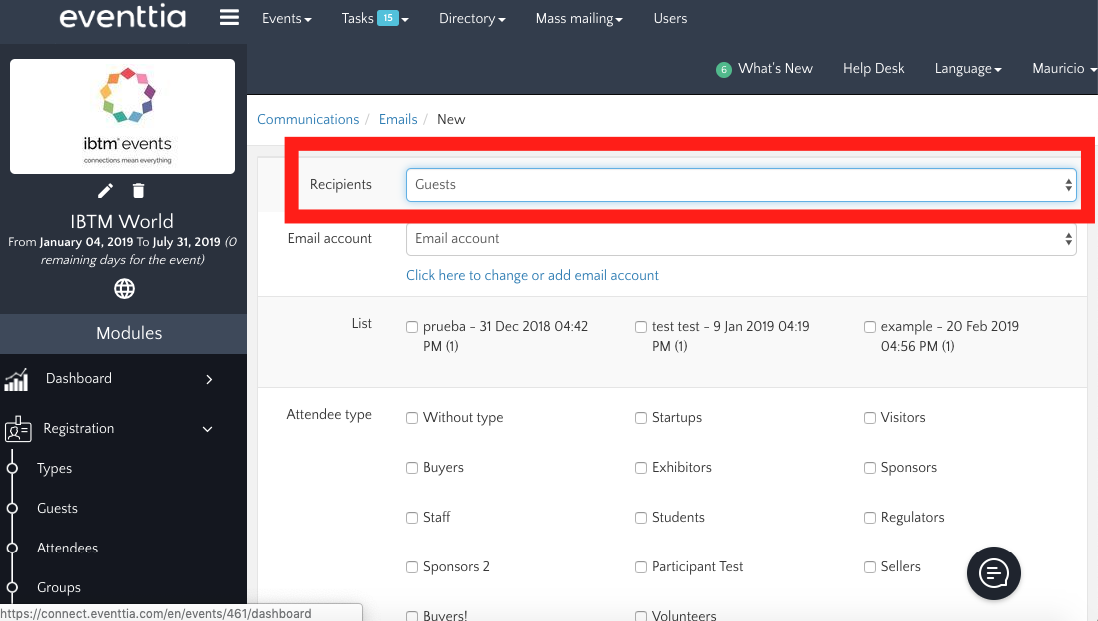
Task: Go to Communications breadcrumb link
Action: 308,119
